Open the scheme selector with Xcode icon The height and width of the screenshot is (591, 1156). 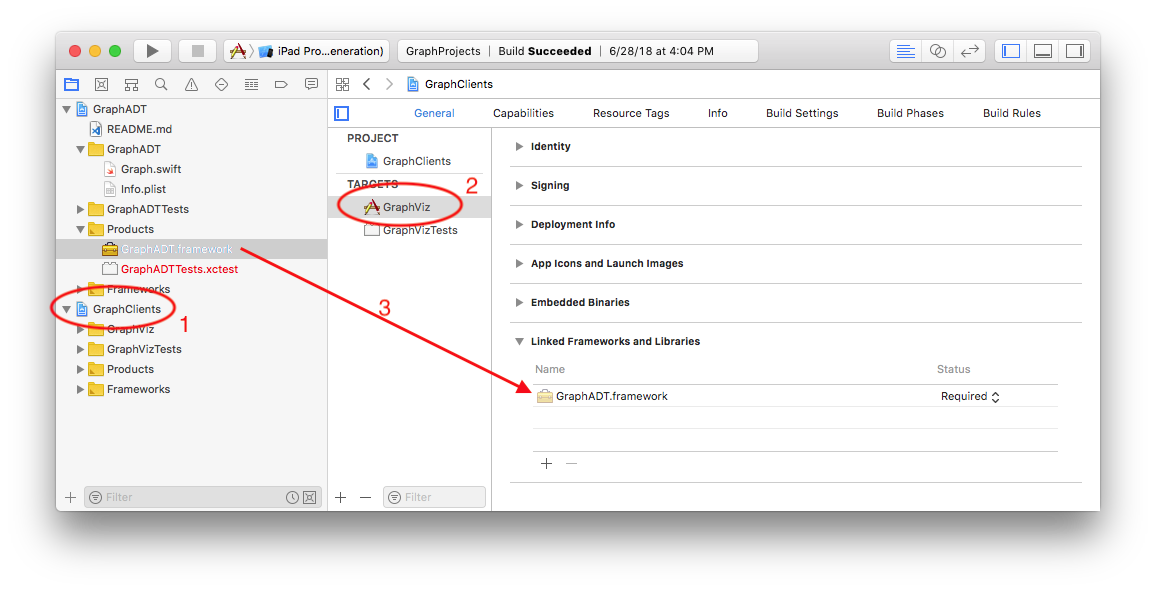tap(237, 51)
